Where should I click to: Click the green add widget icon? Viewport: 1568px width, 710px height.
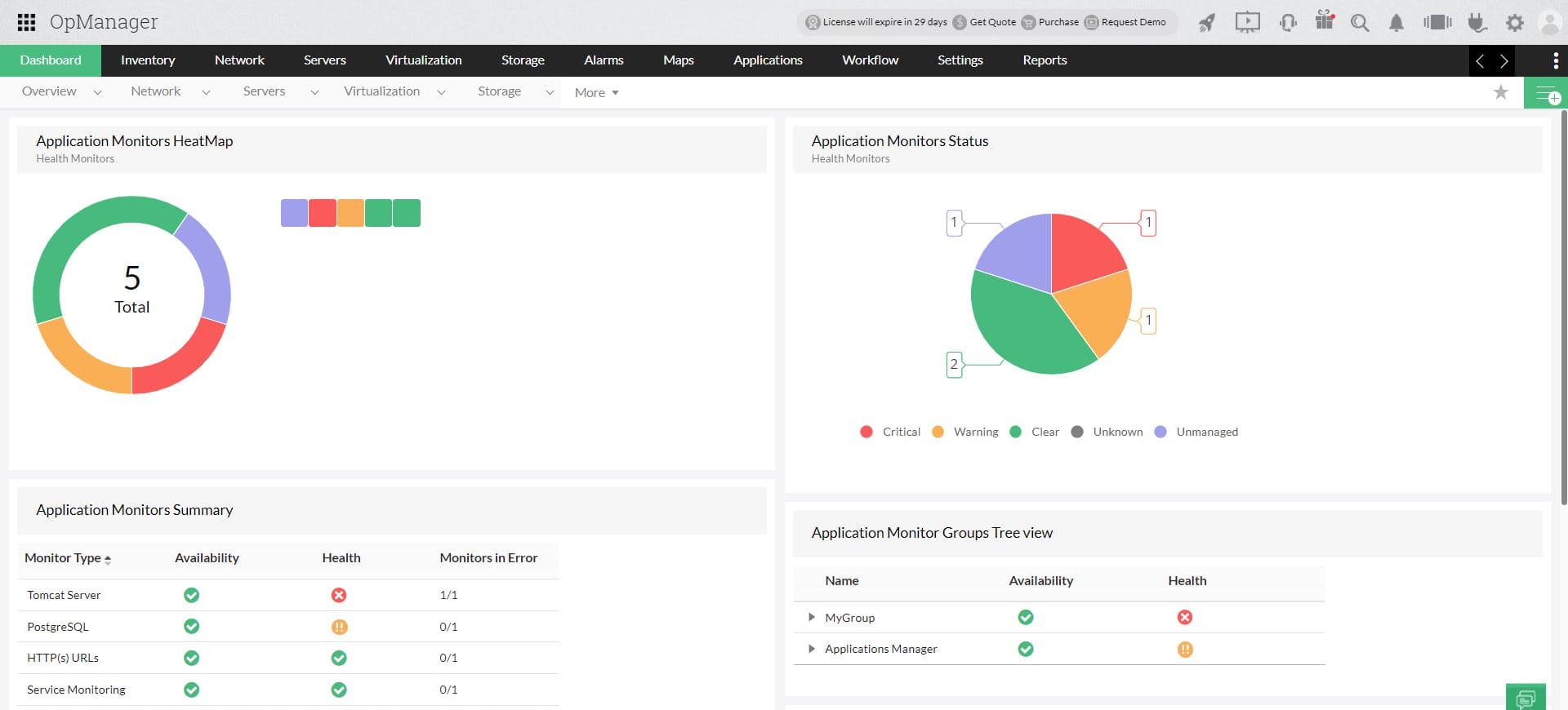(1546, 94)
